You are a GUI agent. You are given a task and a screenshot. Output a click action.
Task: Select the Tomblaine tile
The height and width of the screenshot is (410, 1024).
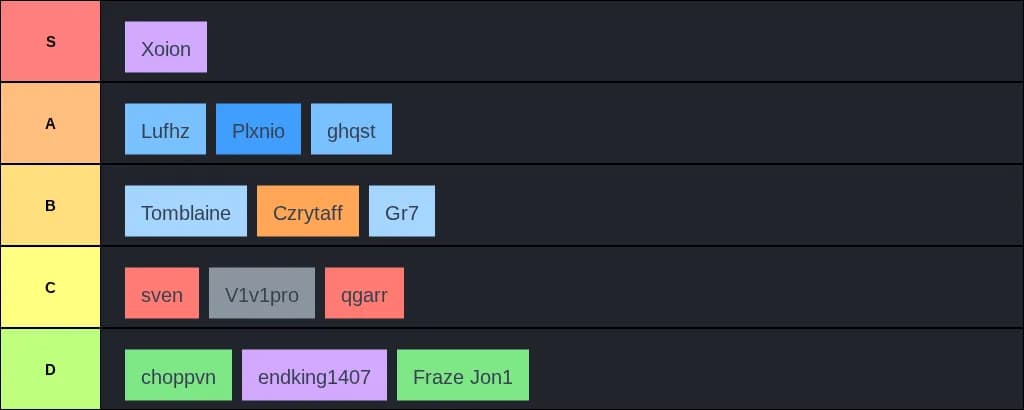point(186,212)
